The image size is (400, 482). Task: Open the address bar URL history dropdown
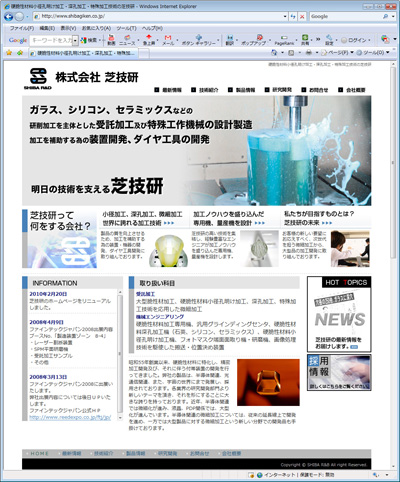[x=285, y=16]
